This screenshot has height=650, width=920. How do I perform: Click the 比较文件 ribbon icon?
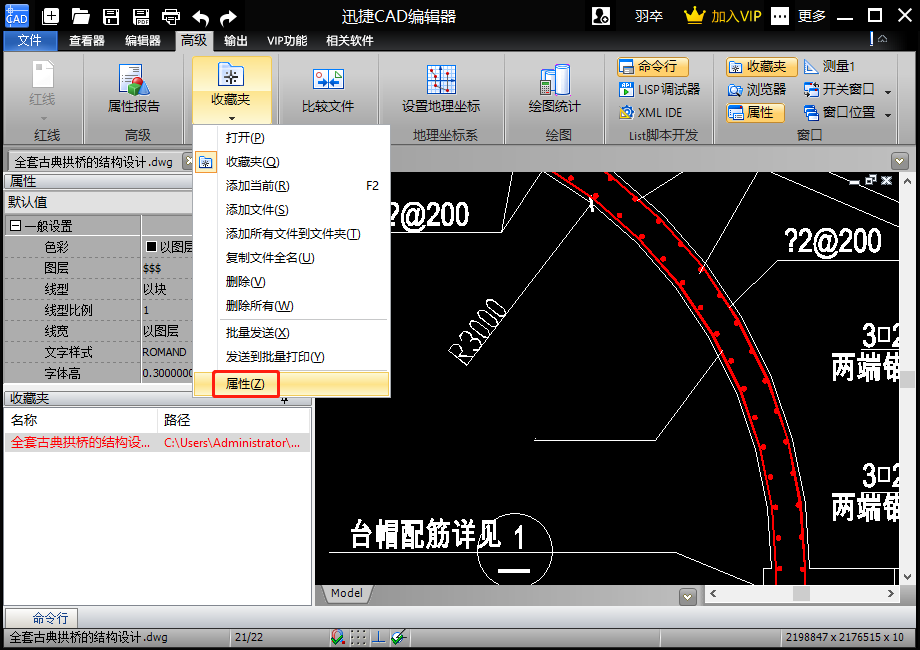tap(328, 89)
